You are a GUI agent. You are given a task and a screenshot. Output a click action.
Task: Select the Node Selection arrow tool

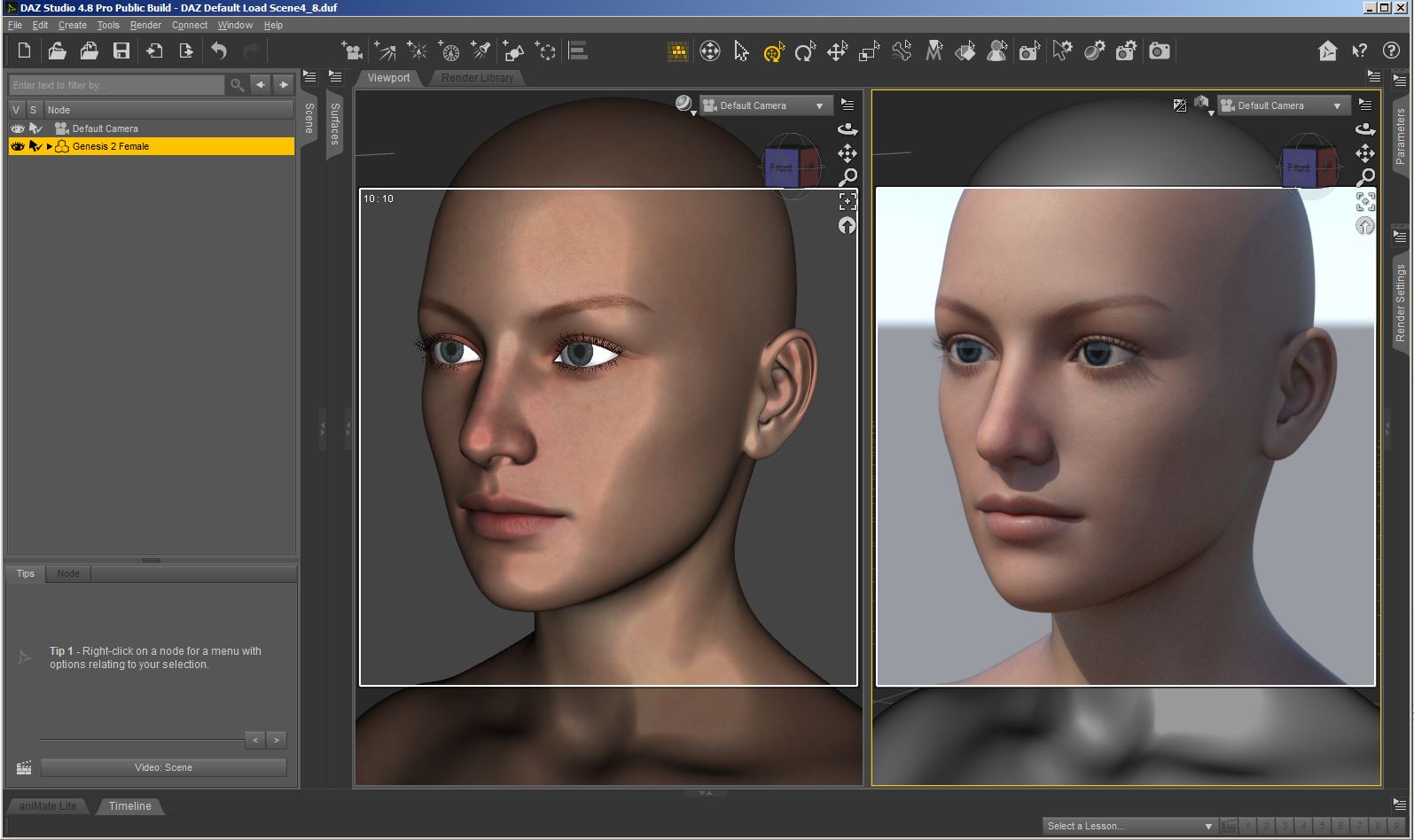tap(741, 51)
